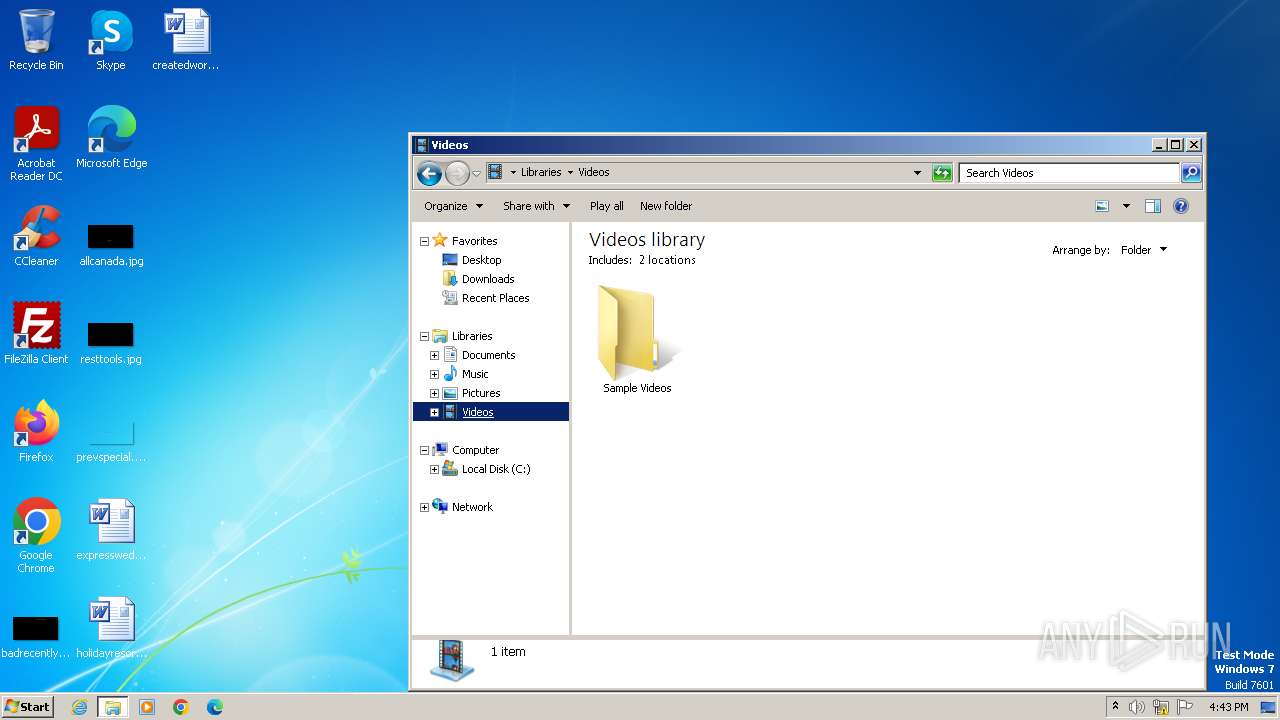Select the createdwor... Word document on desktop
Viewport: 1280px width, 720px height.
(186, 40)
